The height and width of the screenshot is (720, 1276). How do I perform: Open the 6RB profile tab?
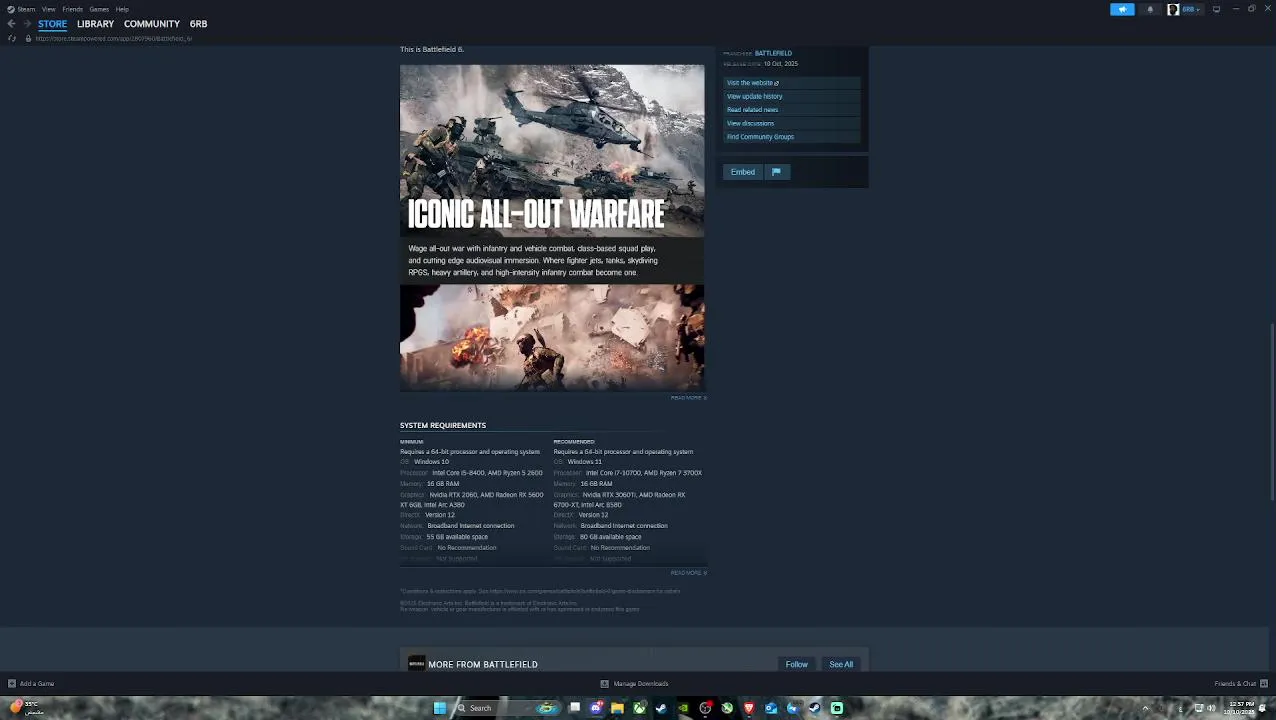[198, 24]
